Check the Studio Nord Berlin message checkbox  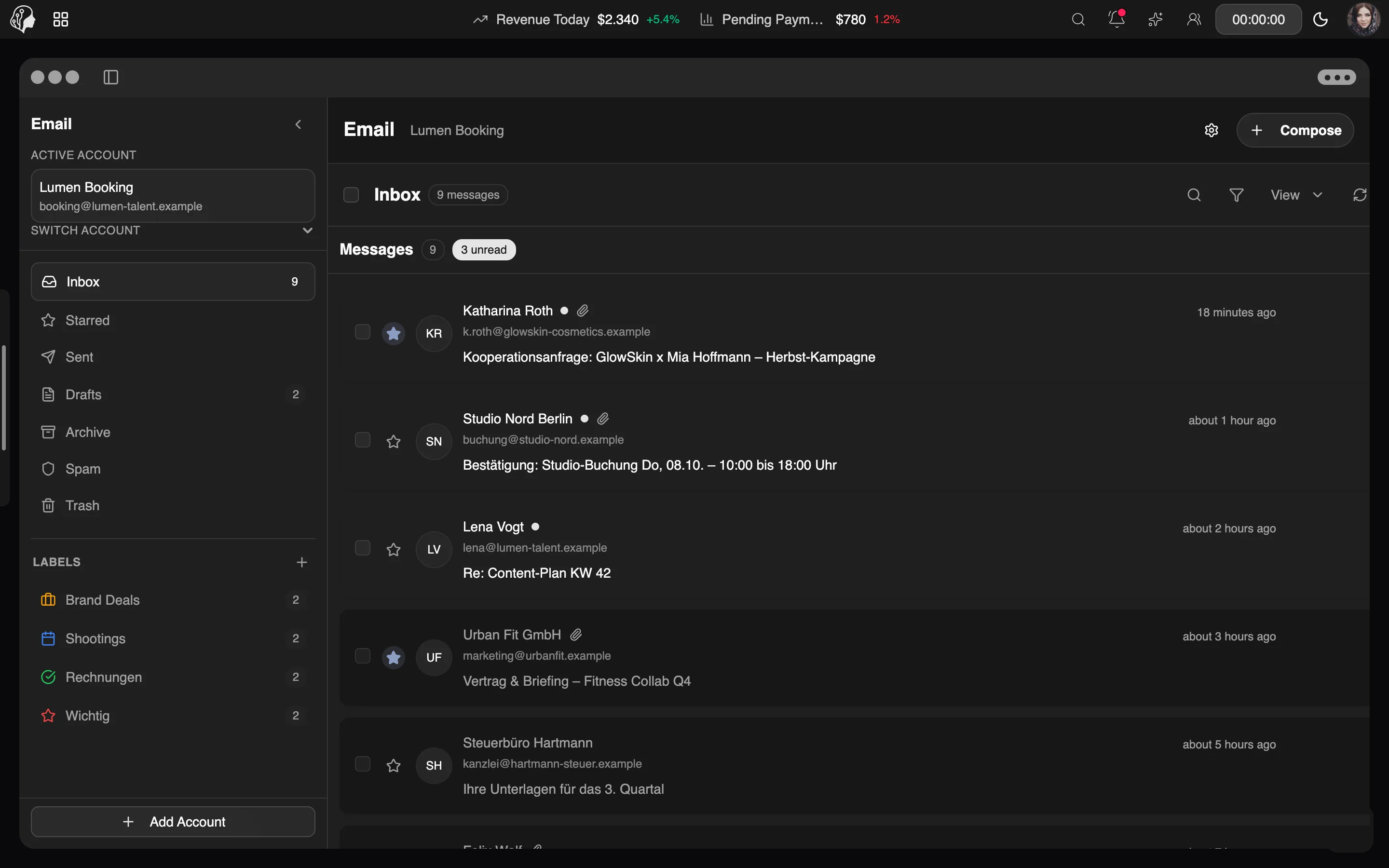(x=362, y=440)
